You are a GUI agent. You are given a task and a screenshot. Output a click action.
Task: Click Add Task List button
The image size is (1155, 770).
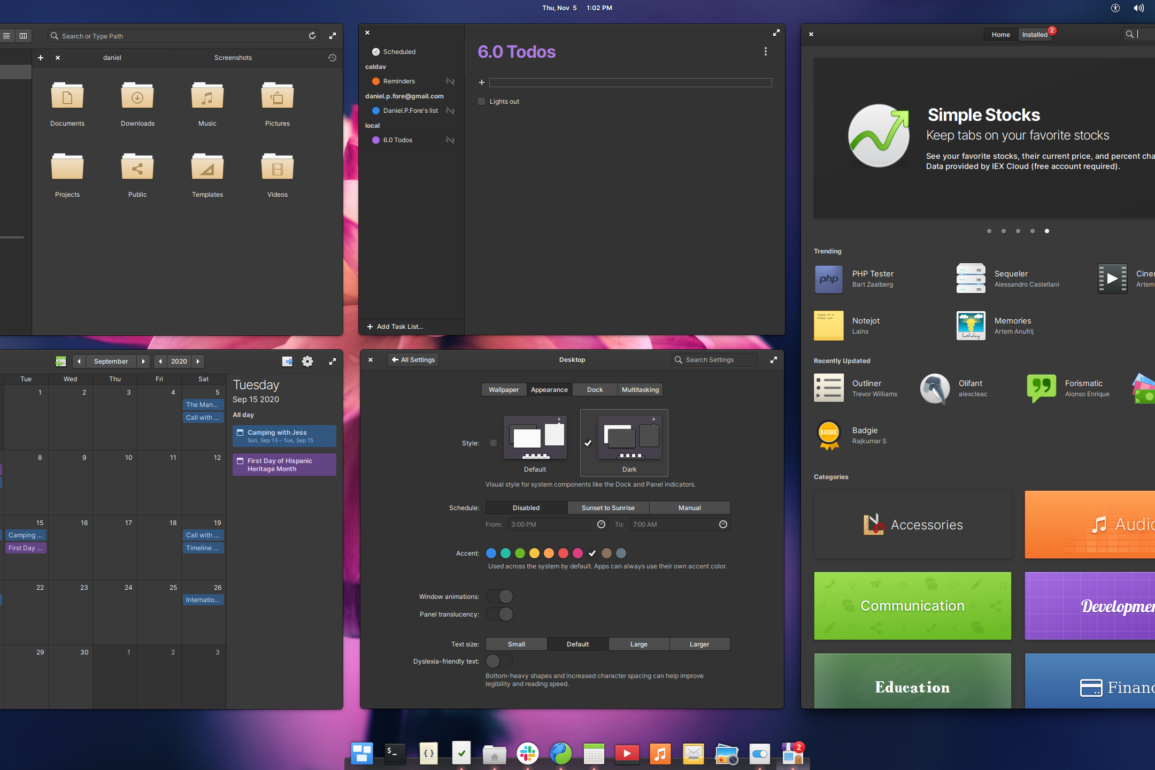pos(394,327)
